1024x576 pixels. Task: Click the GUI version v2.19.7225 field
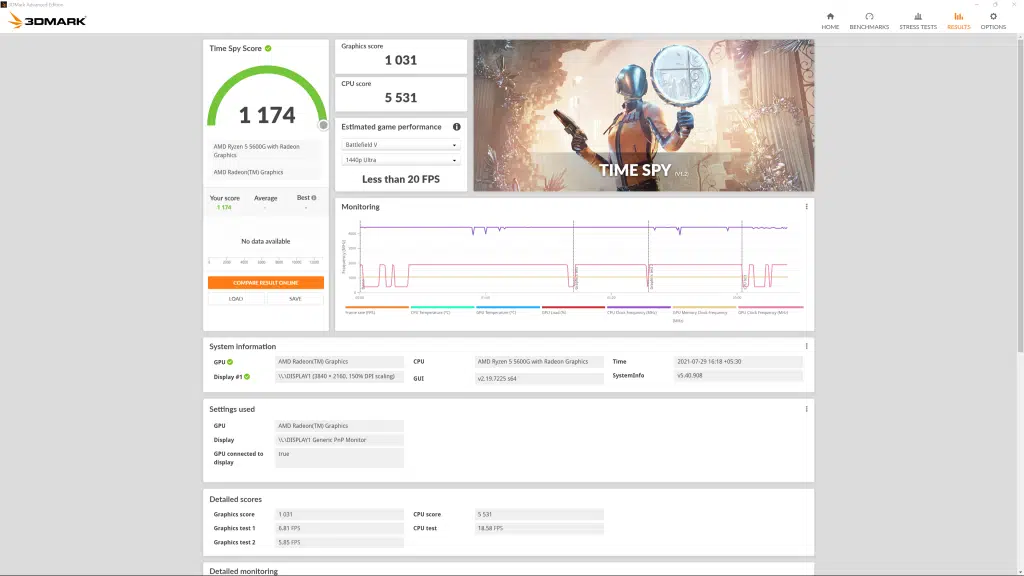539,379
